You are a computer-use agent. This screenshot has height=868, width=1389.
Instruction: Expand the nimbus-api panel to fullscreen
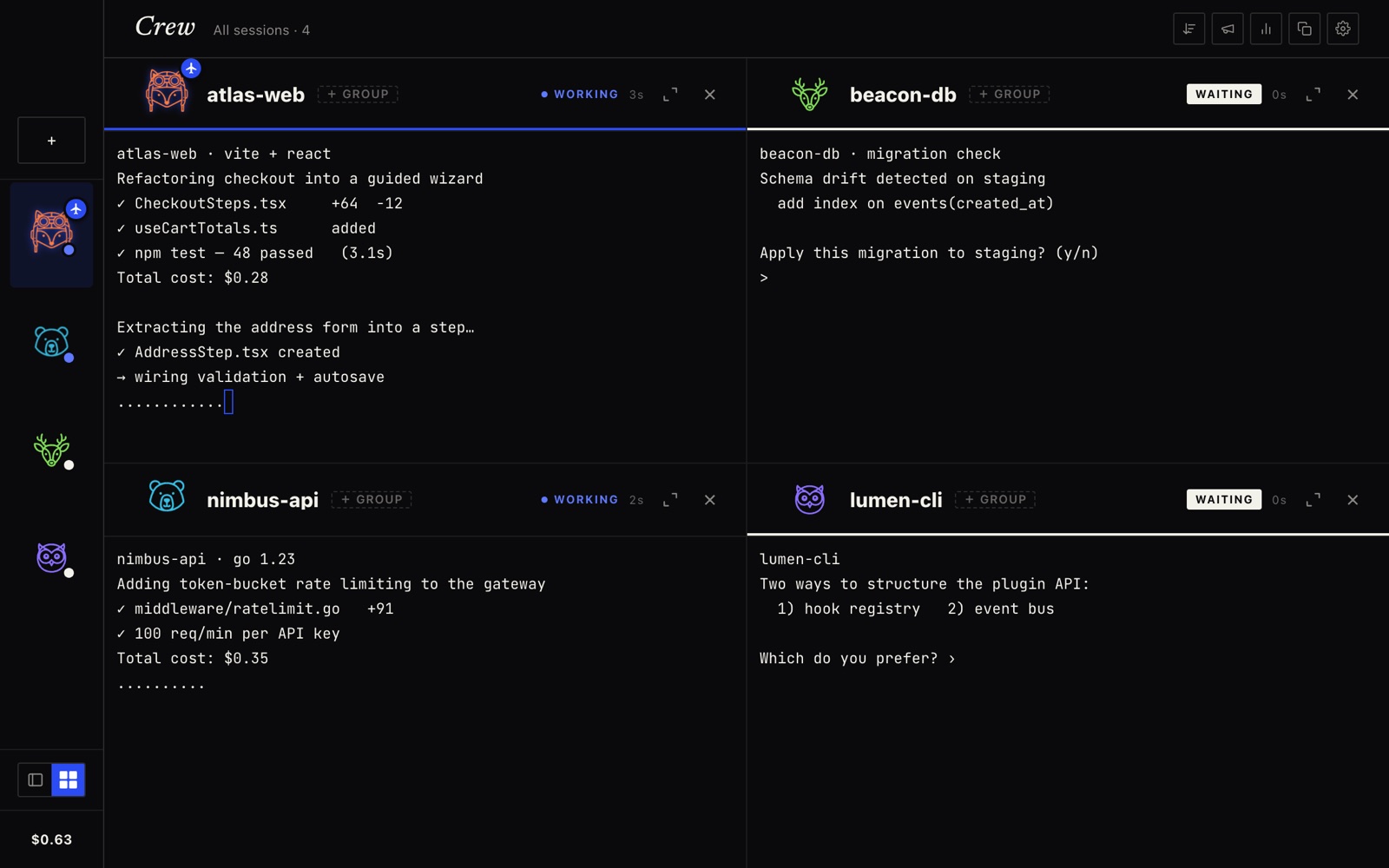670,499
